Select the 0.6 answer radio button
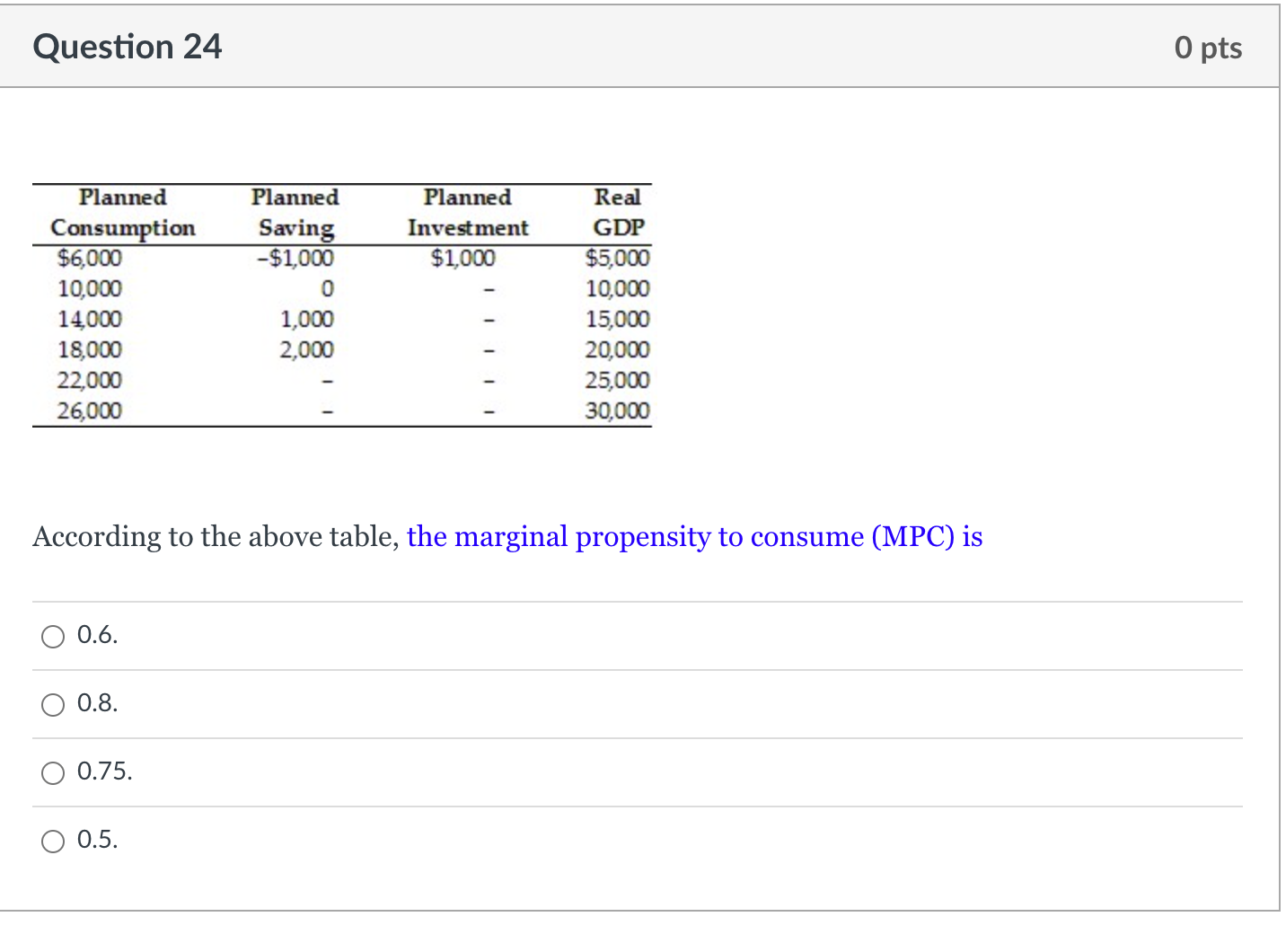Viewport: 1286px width, 952px height. coord(52,636)
